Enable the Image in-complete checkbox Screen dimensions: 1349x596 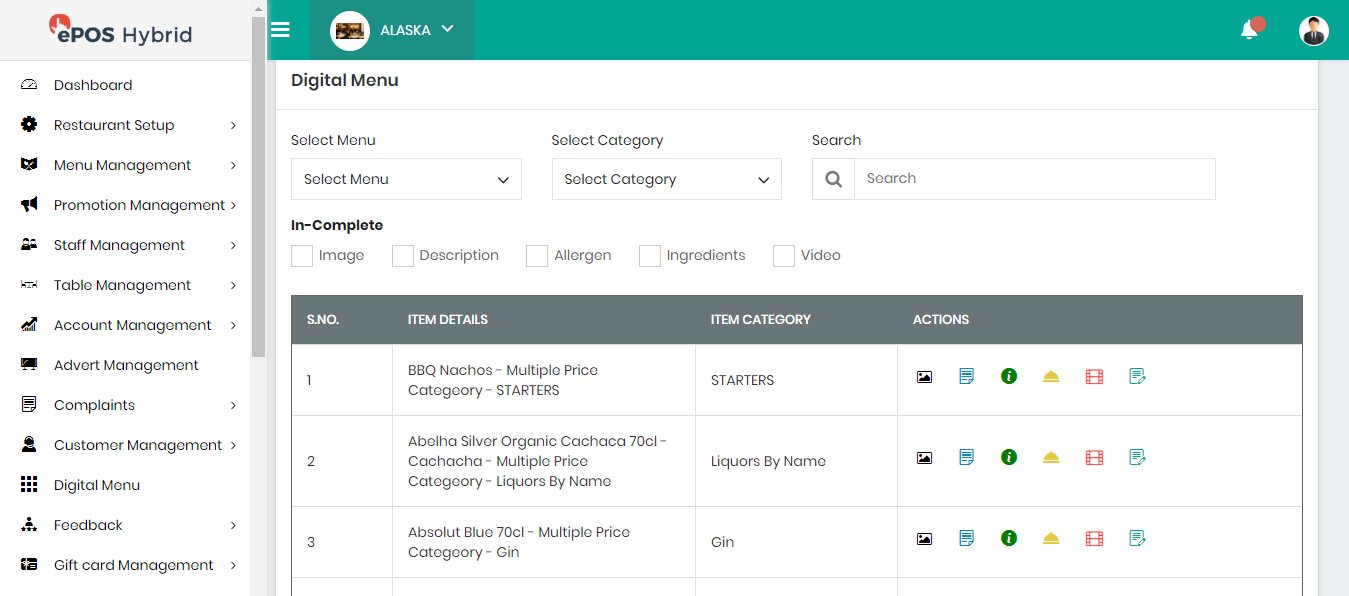(302, 256)
